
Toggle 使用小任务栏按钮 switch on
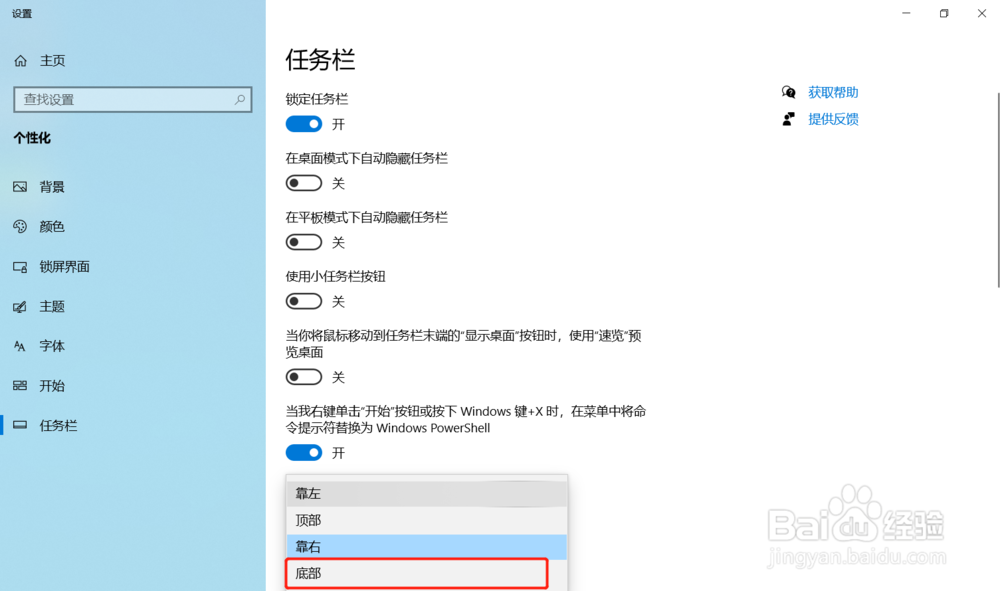point(304,302)
